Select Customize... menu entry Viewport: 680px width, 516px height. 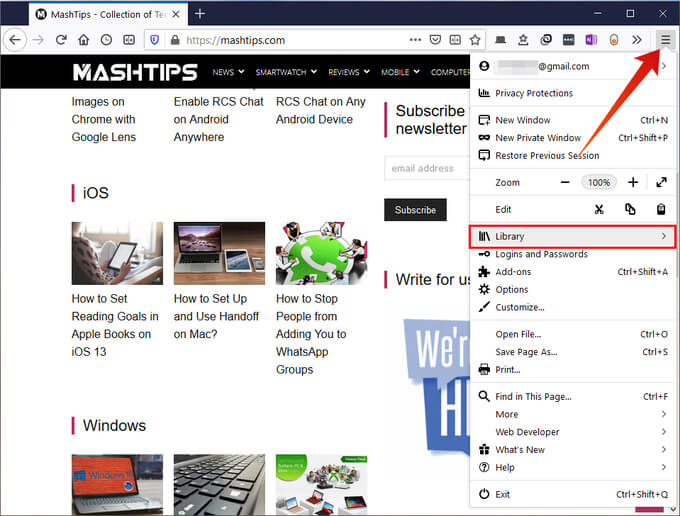[572, 307]
